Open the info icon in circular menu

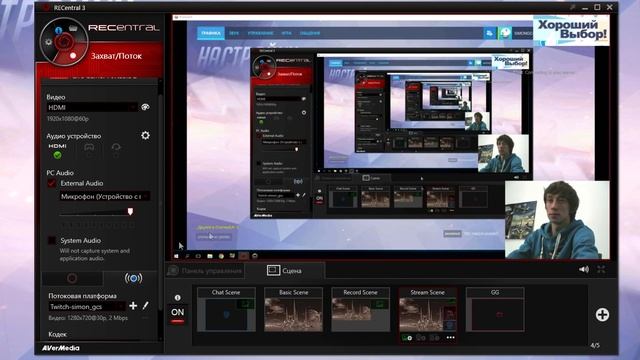click(58, 30)
